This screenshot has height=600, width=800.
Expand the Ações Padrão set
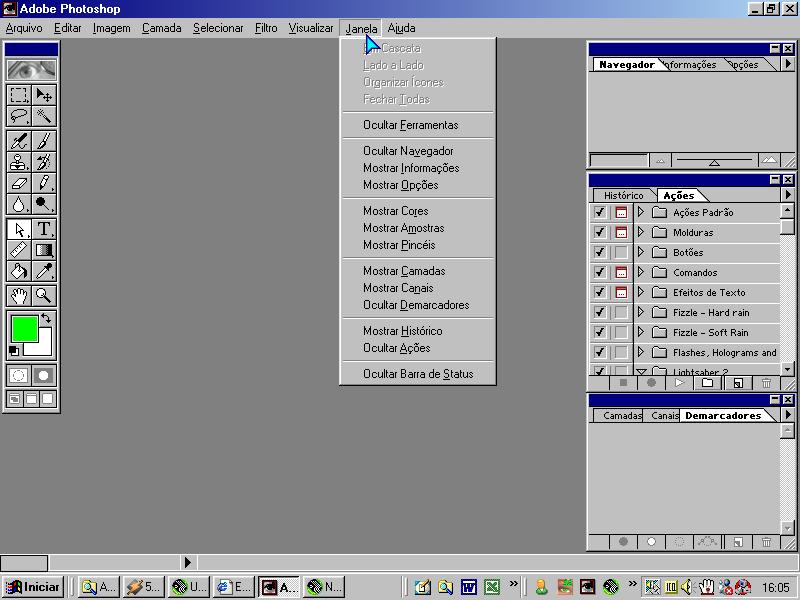tap(641, 212)
